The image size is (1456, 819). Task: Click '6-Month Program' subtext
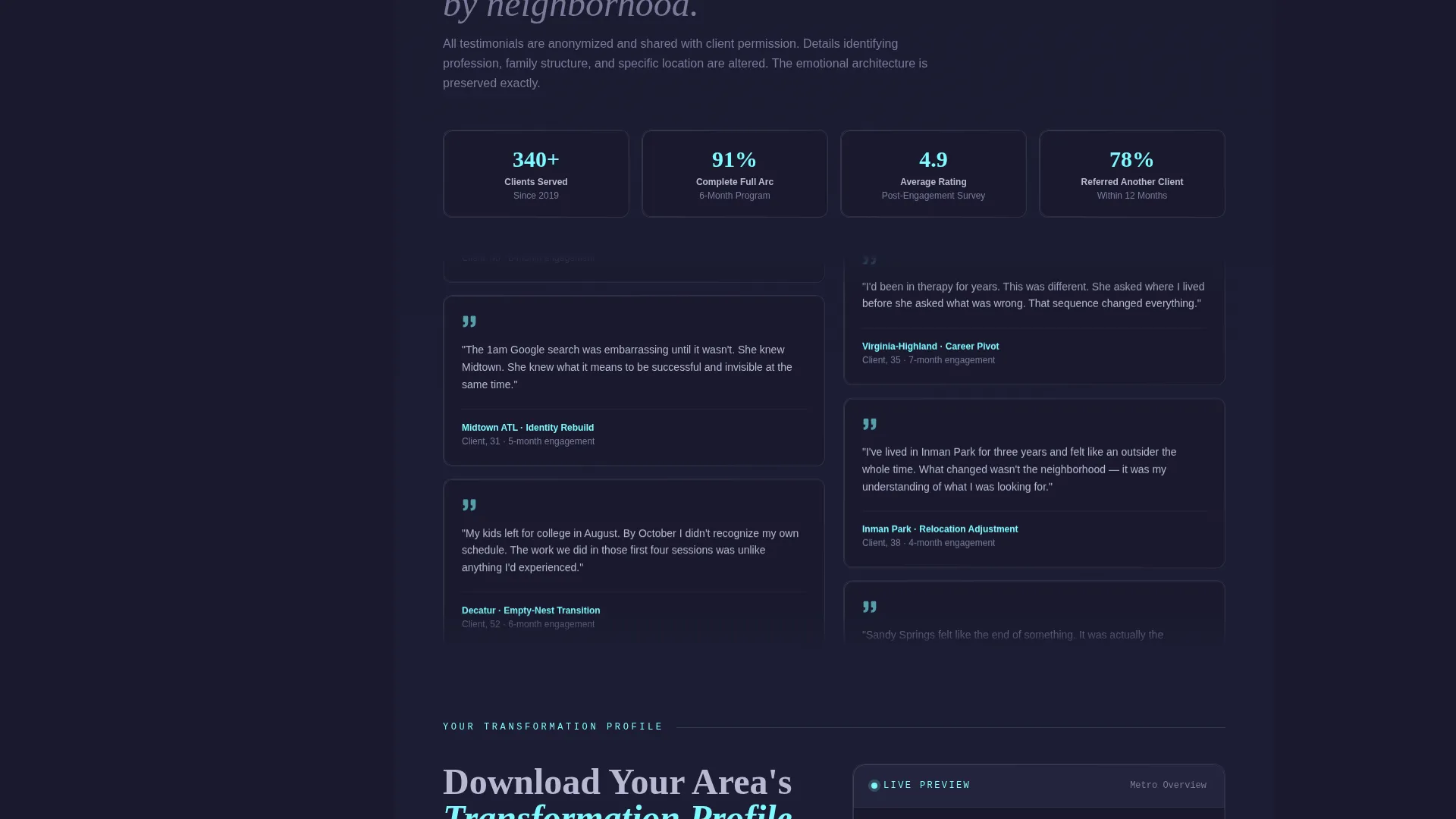735,196
